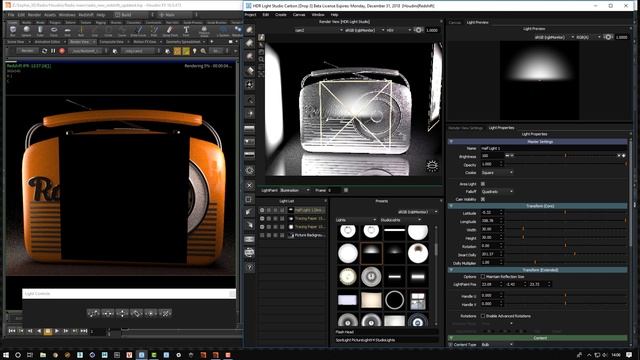Switch to the Render View Settings tab
Viewport: 640px width, 360px height.
click(465, 128)
